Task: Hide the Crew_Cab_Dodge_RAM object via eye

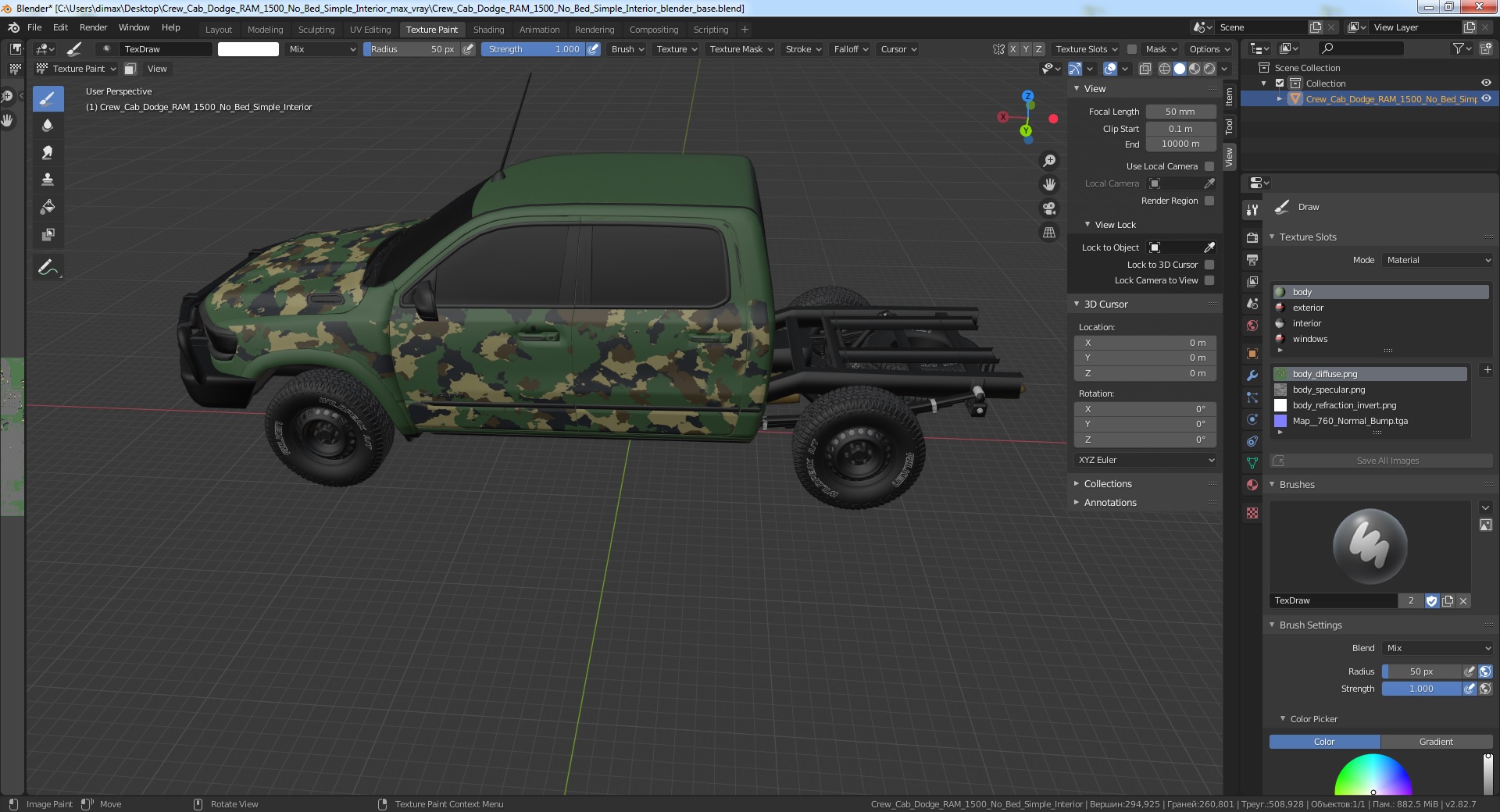Action: (1486, 98)
